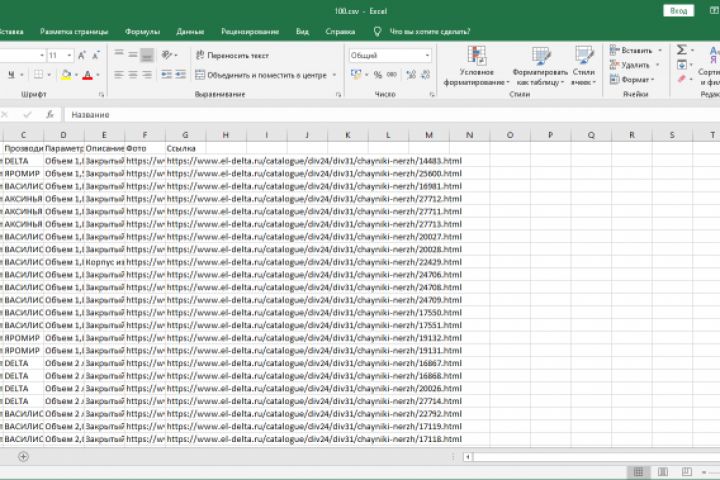Decrease decimal places
Screen dimensions: 720x480
point(426,75)
